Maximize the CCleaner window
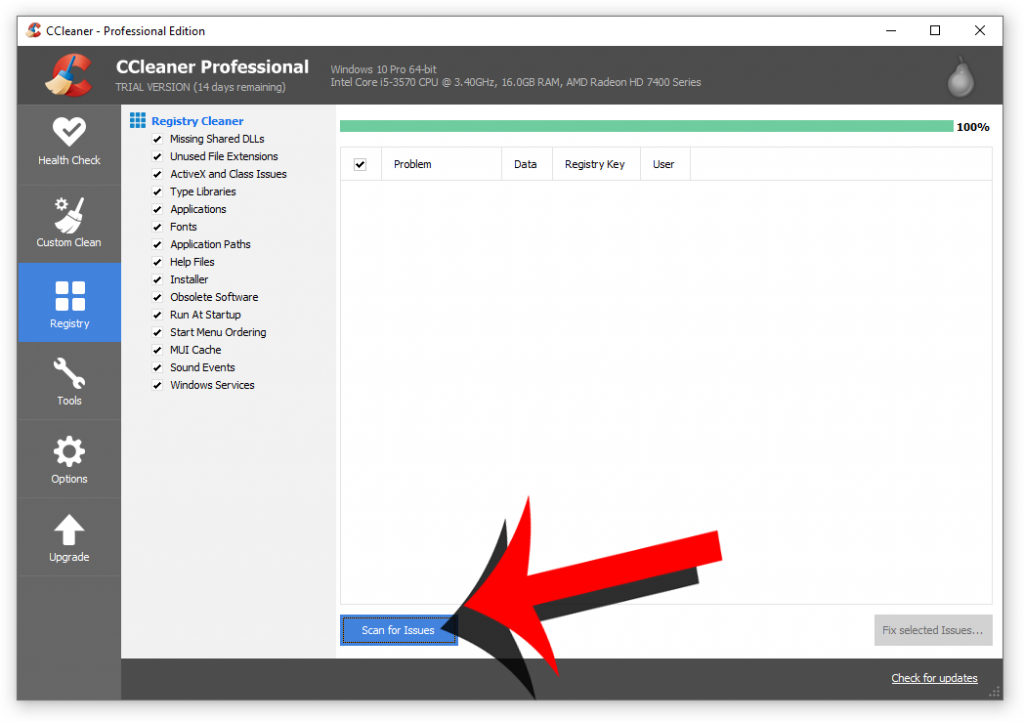Image resolution: width=1024 pixels, height=722 pixels. click(935, 31)
